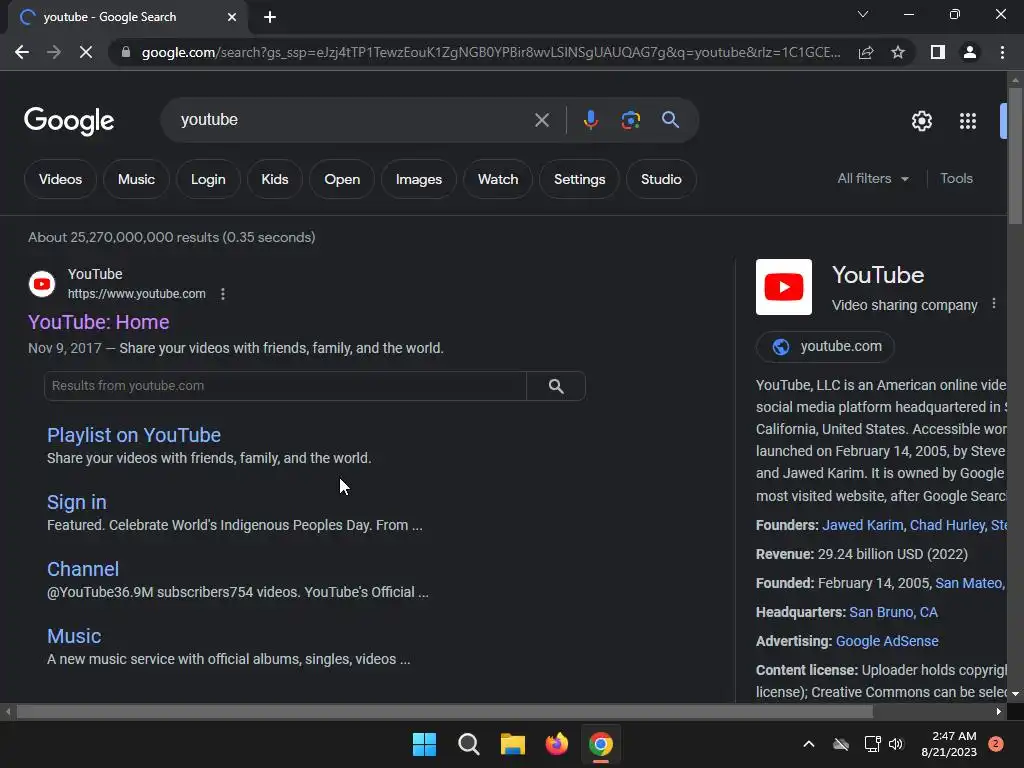
Task: Open founder Chad Hurley link
Action: tap(947, 525)
